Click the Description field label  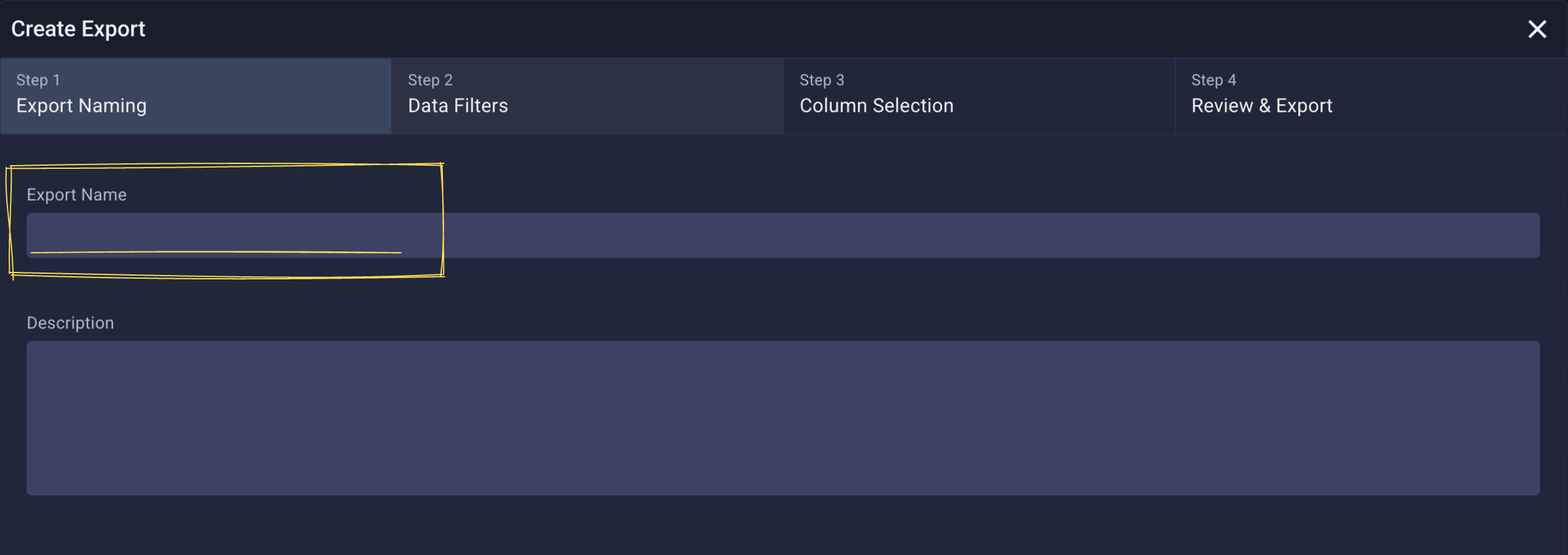[x=70, y=322]
